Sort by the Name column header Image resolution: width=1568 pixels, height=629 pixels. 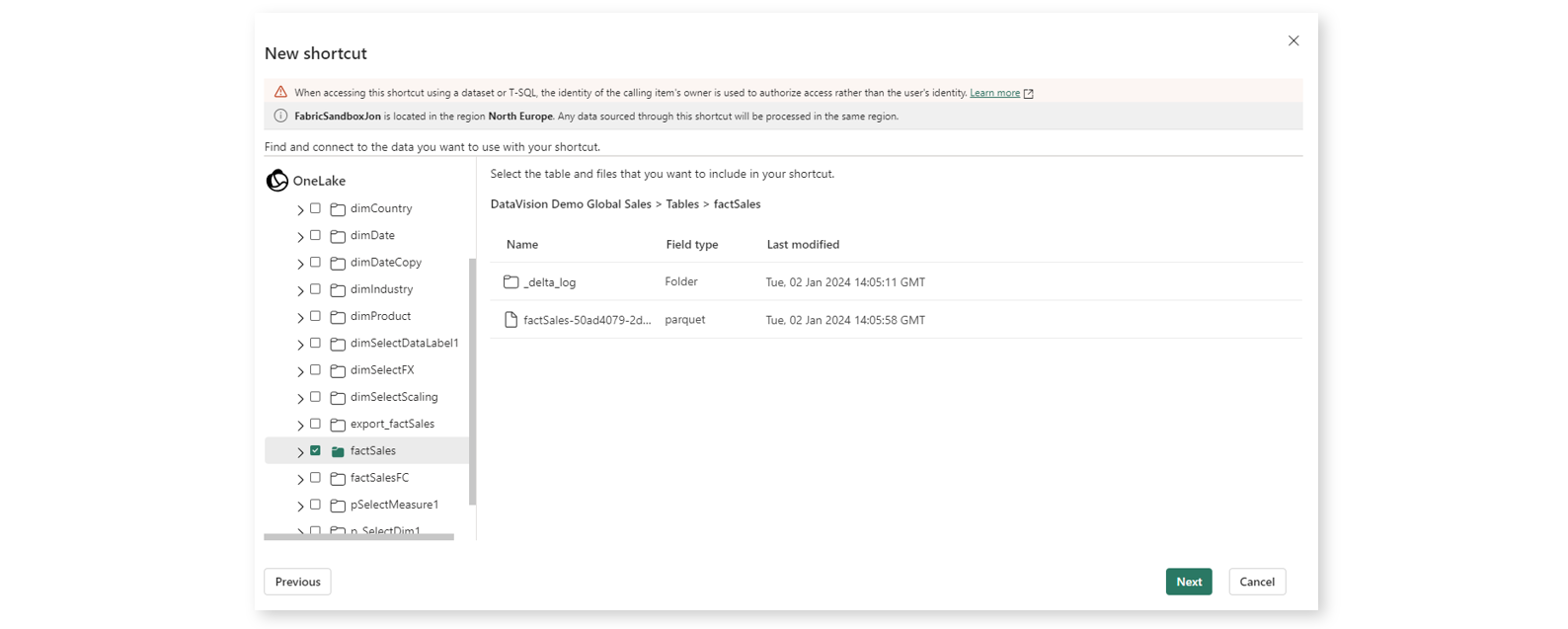(x=522, y=244)
